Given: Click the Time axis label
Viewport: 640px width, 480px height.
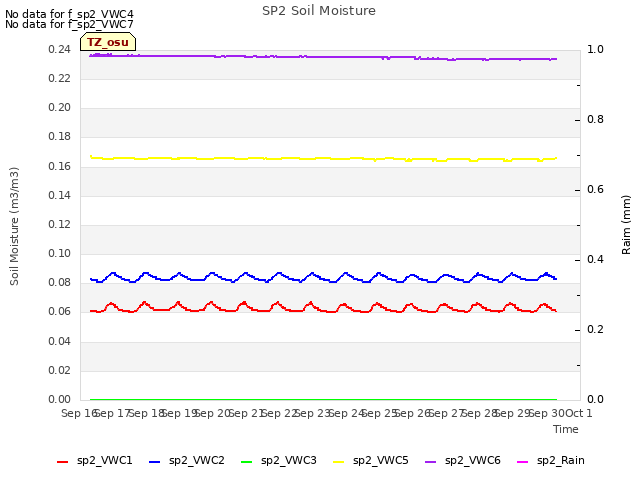Looking at the screenshot, I should coord(566,429).
